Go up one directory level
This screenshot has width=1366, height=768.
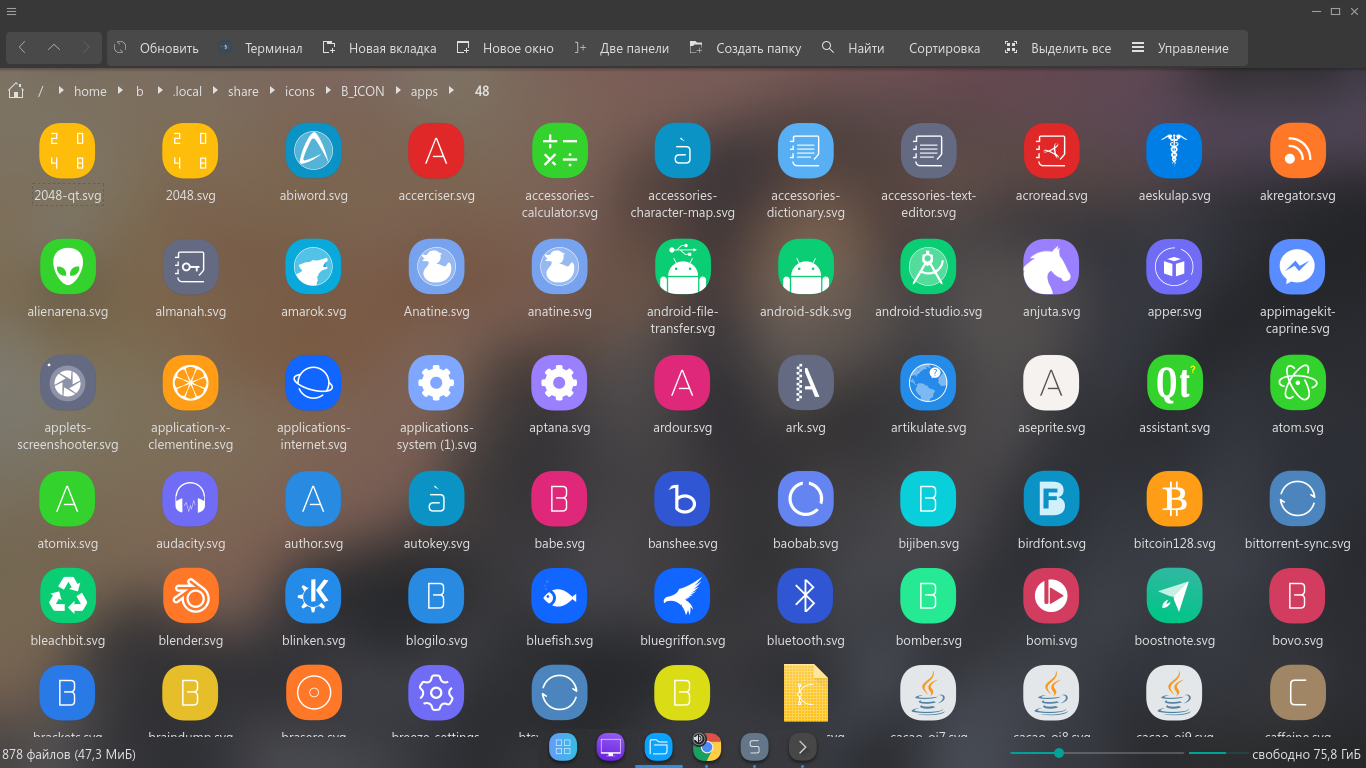pyautogui.click(x=54, y=47)
